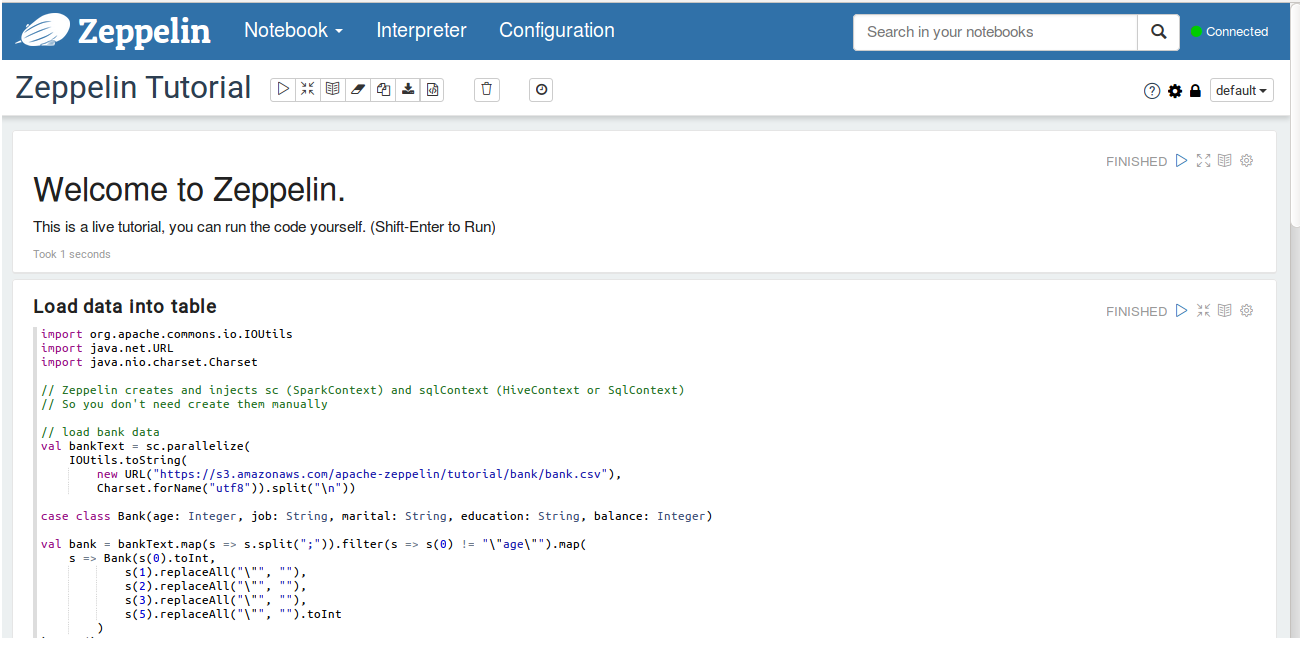This screenshot has width=1301, height=653.
Task: Run the Load data into table paragraph
Action: pyautogui.click(x=1182, y=311)
